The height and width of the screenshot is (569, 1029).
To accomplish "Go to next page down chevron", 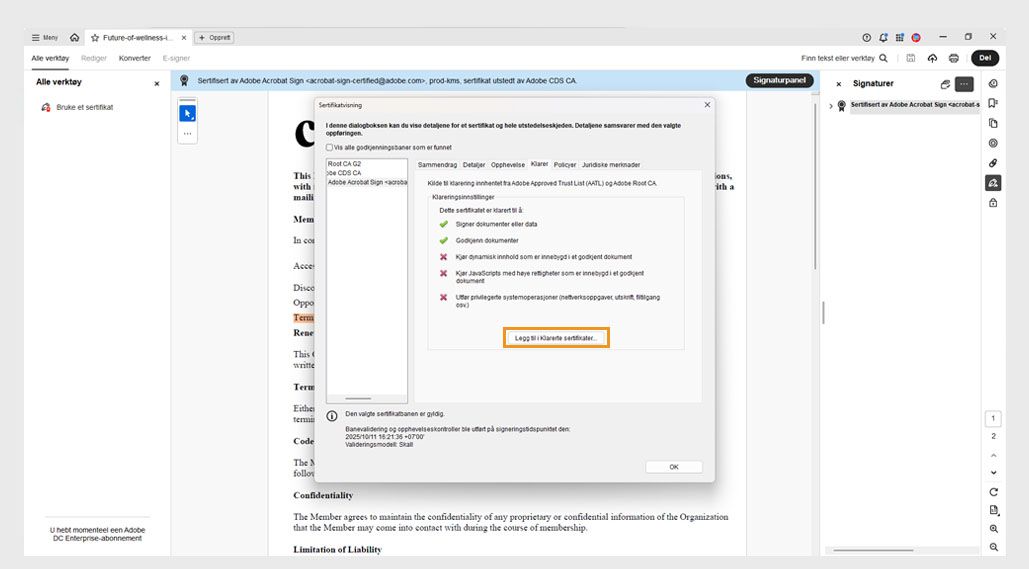I will tap(993, 473).
